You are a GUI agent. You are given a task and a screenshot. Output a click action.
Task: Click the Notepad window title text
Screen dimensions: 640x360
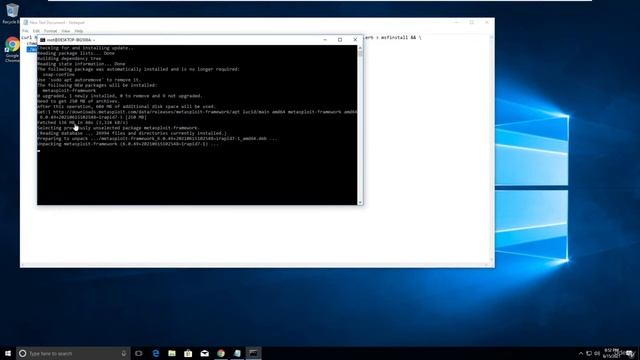tap(57, 22)
